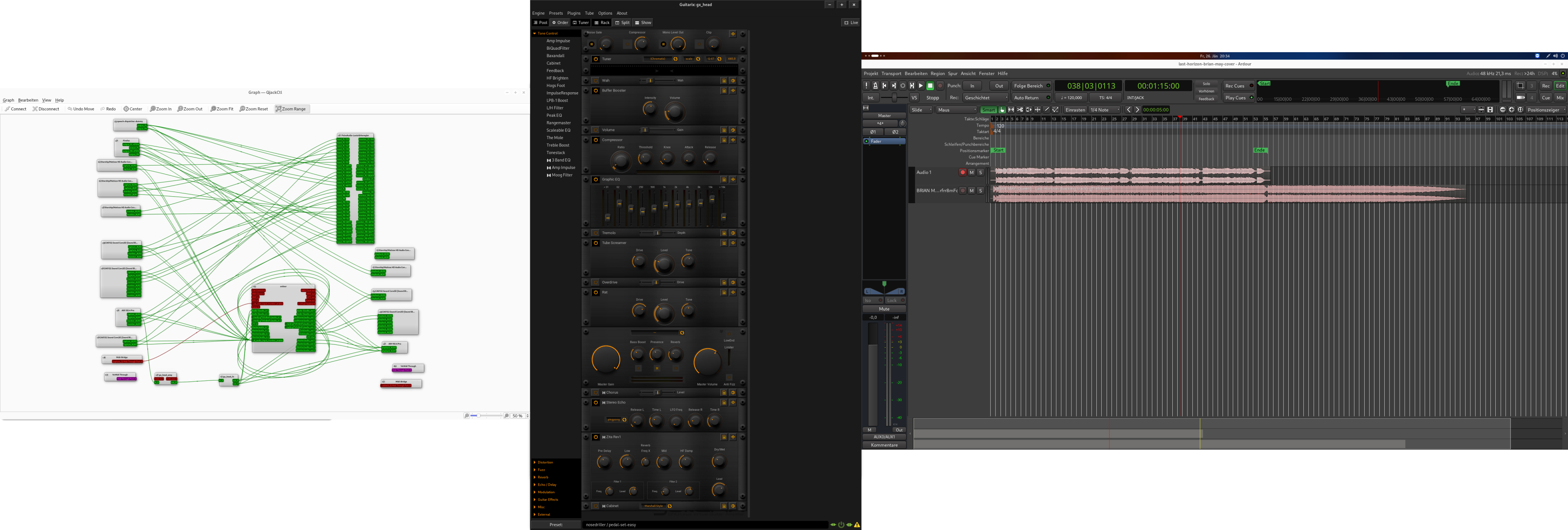Click the Zoom Fit toolbar icon in QjackCtl
This screenshot has height=530, width=1568.
click(x=222, y=109)
